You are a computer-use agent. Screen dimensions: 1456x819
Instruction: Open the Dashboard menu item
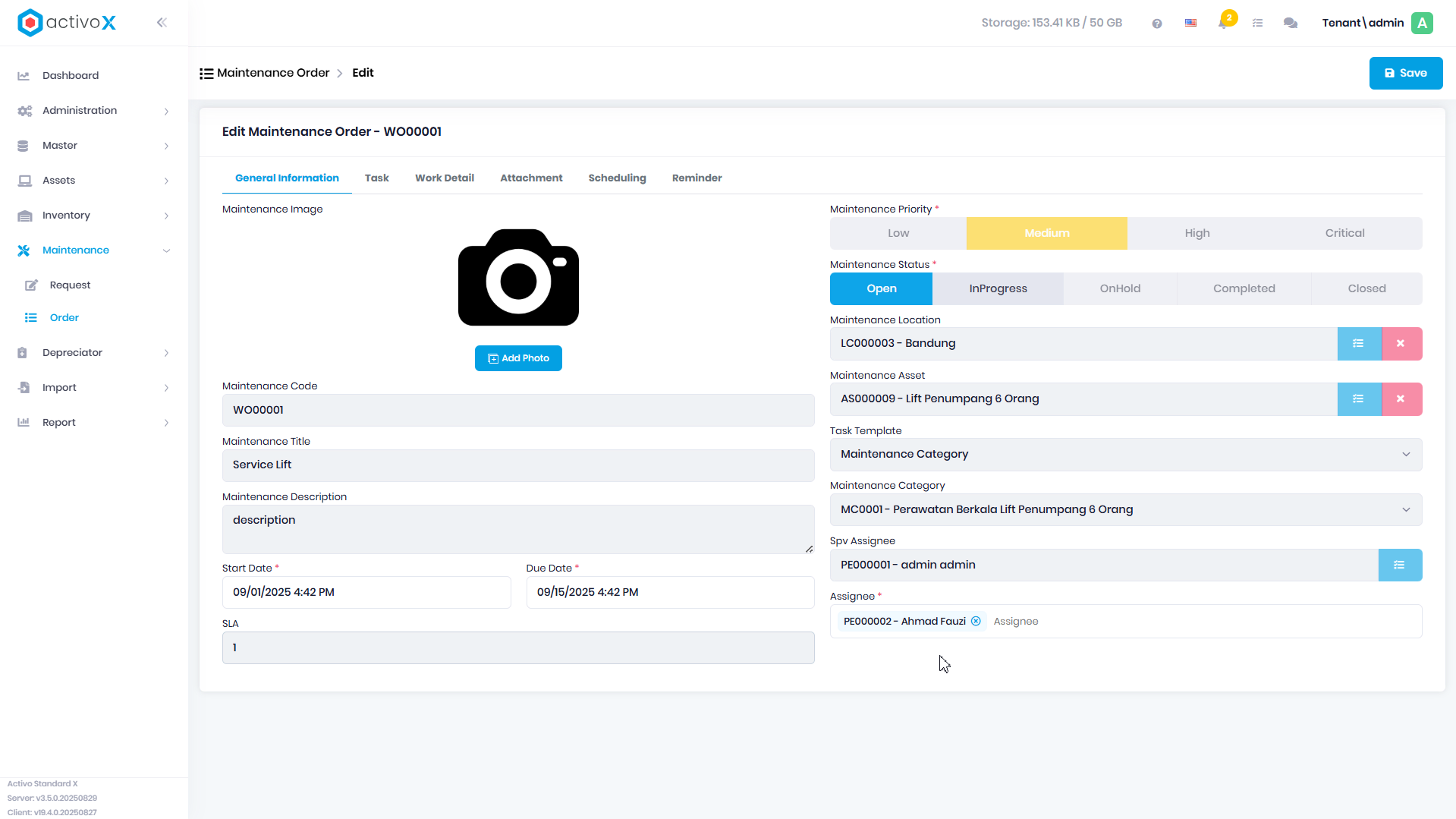pyautogui.click(x=71, y=76)
